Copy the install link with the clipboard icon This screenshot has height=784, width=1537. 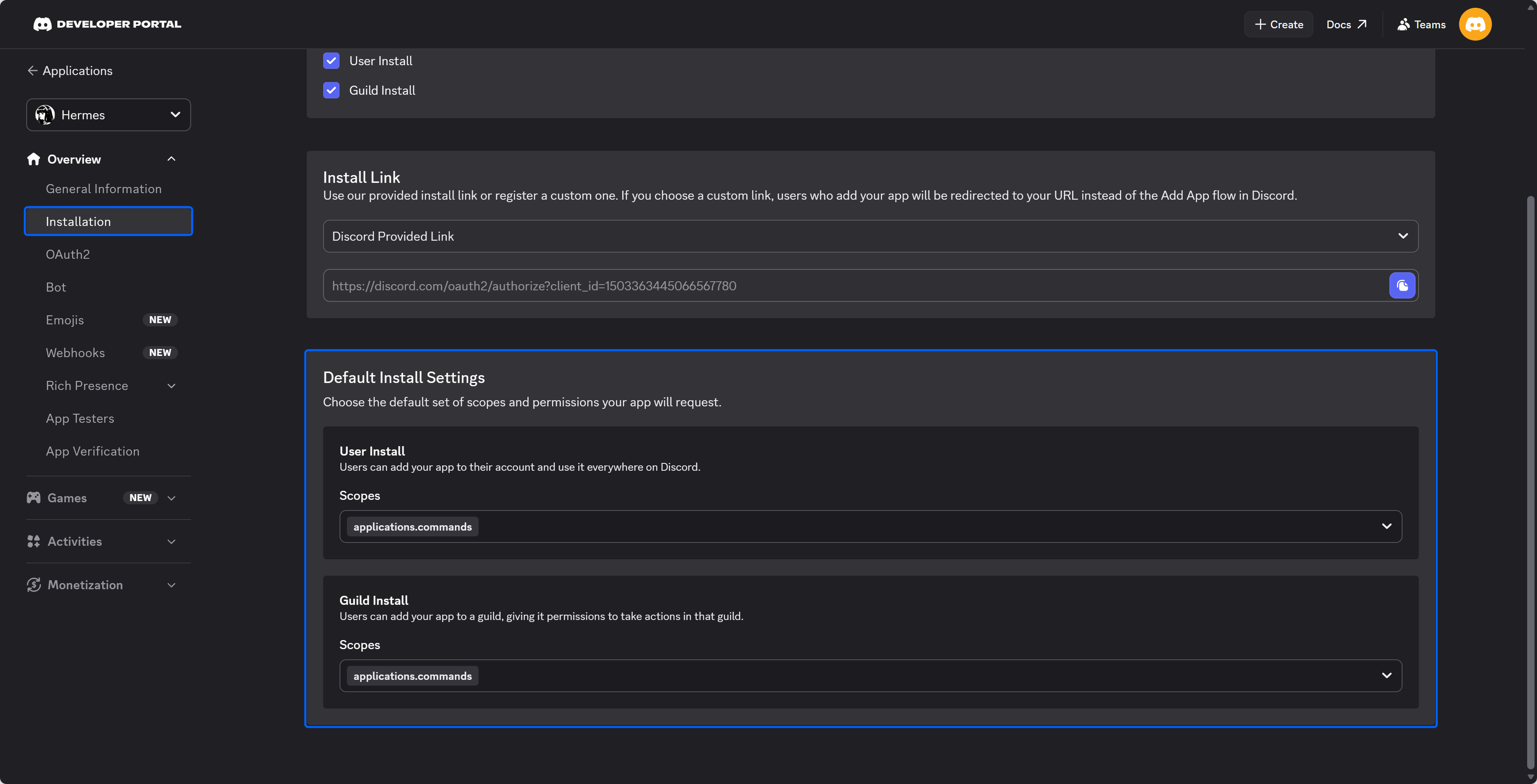1402,285
